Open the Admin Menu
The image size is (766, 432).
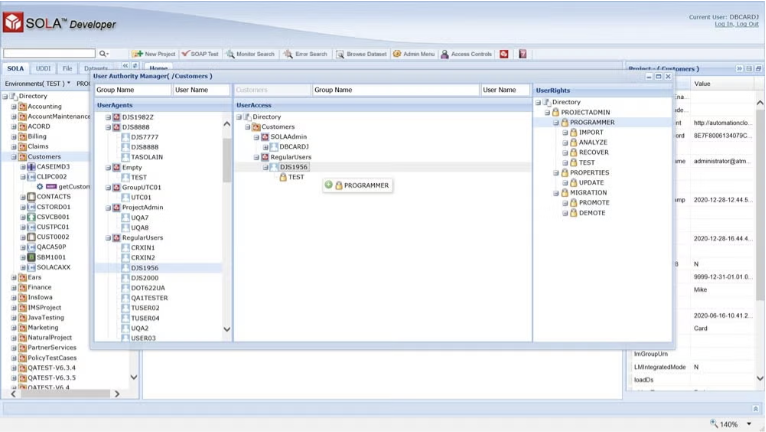414,54
